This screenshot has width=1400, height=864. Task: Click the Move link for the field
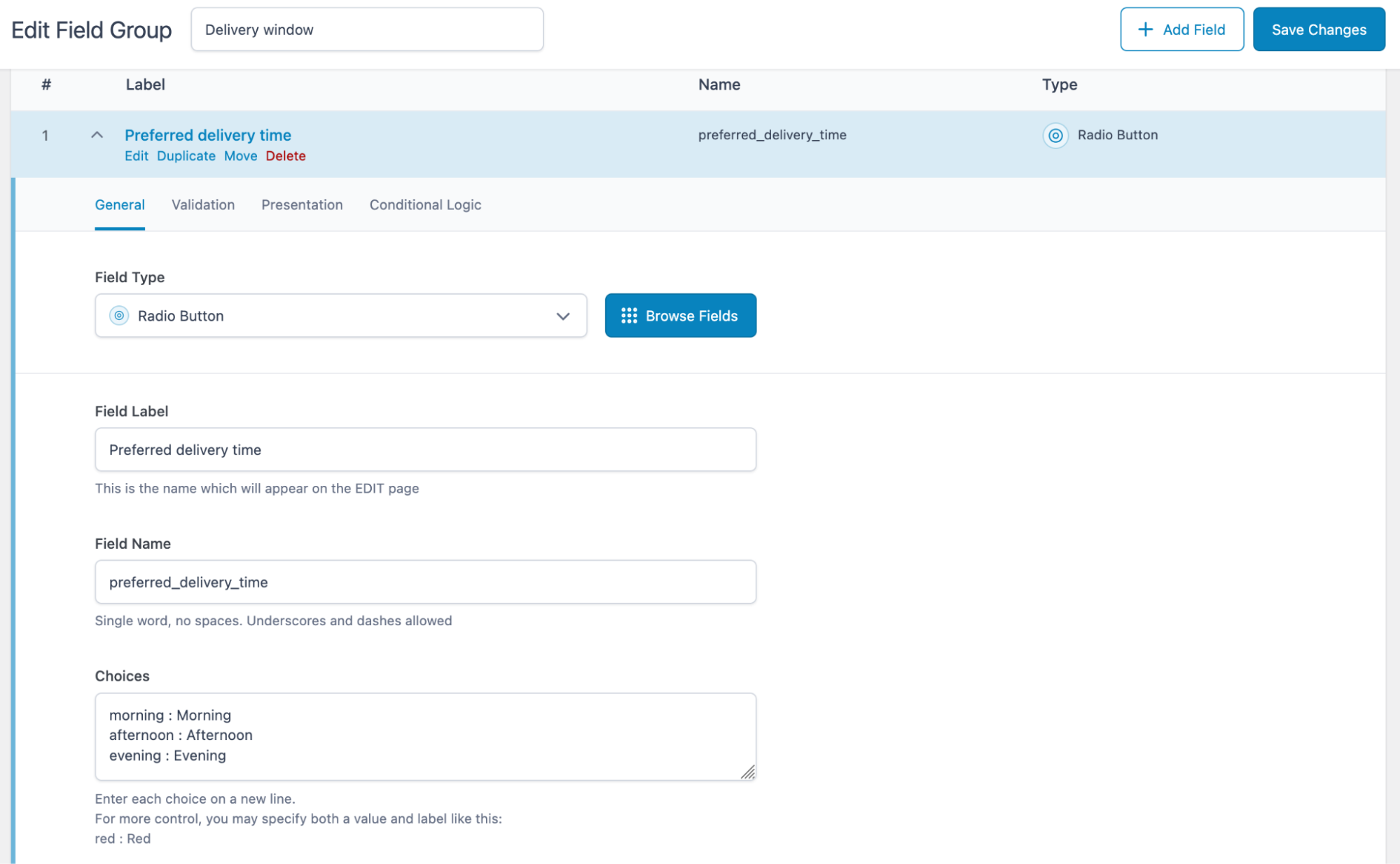pyautogui.click(x=240, y=155)
